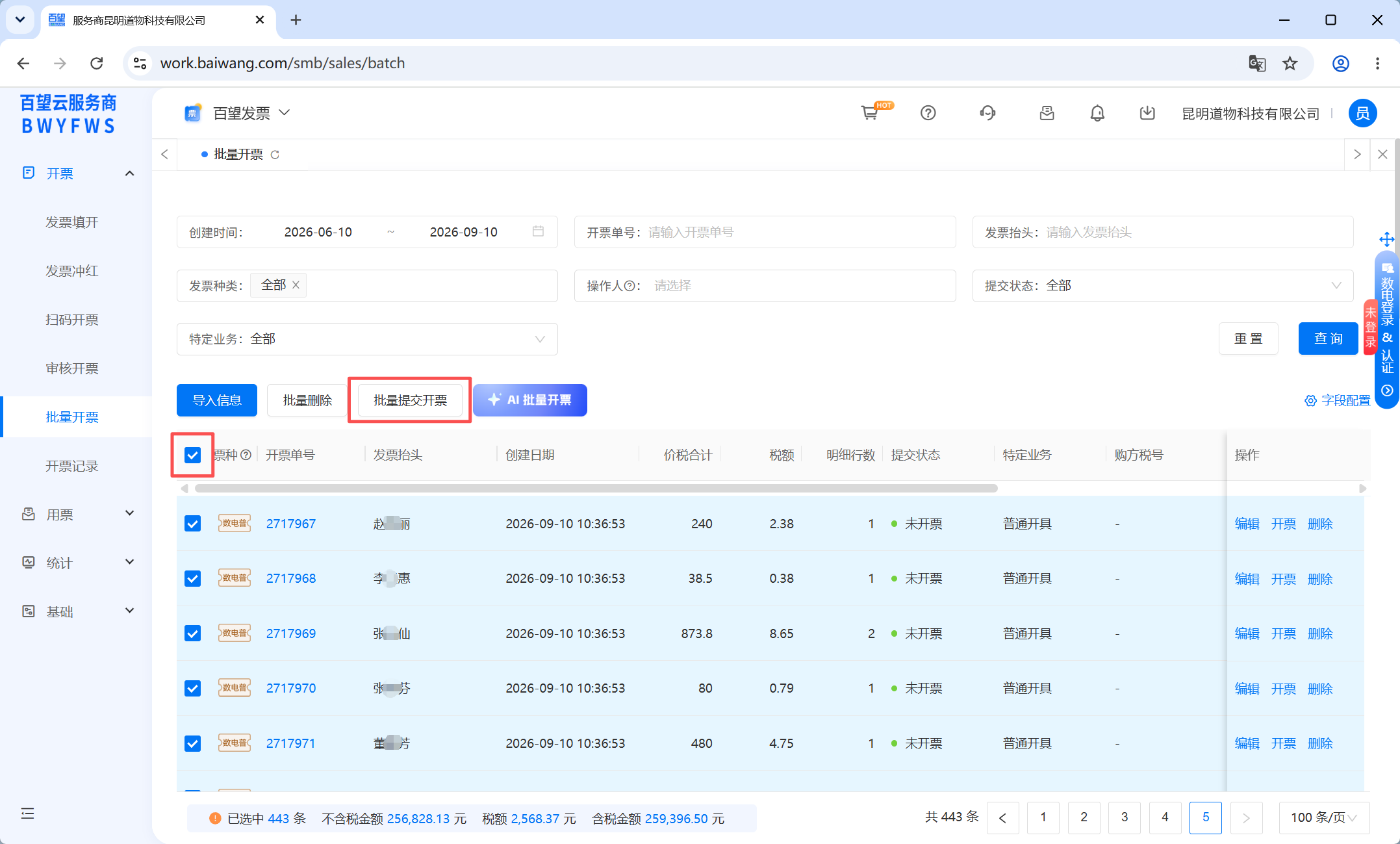
Task: Click the download icon in header
Action: pos(1147,113)
